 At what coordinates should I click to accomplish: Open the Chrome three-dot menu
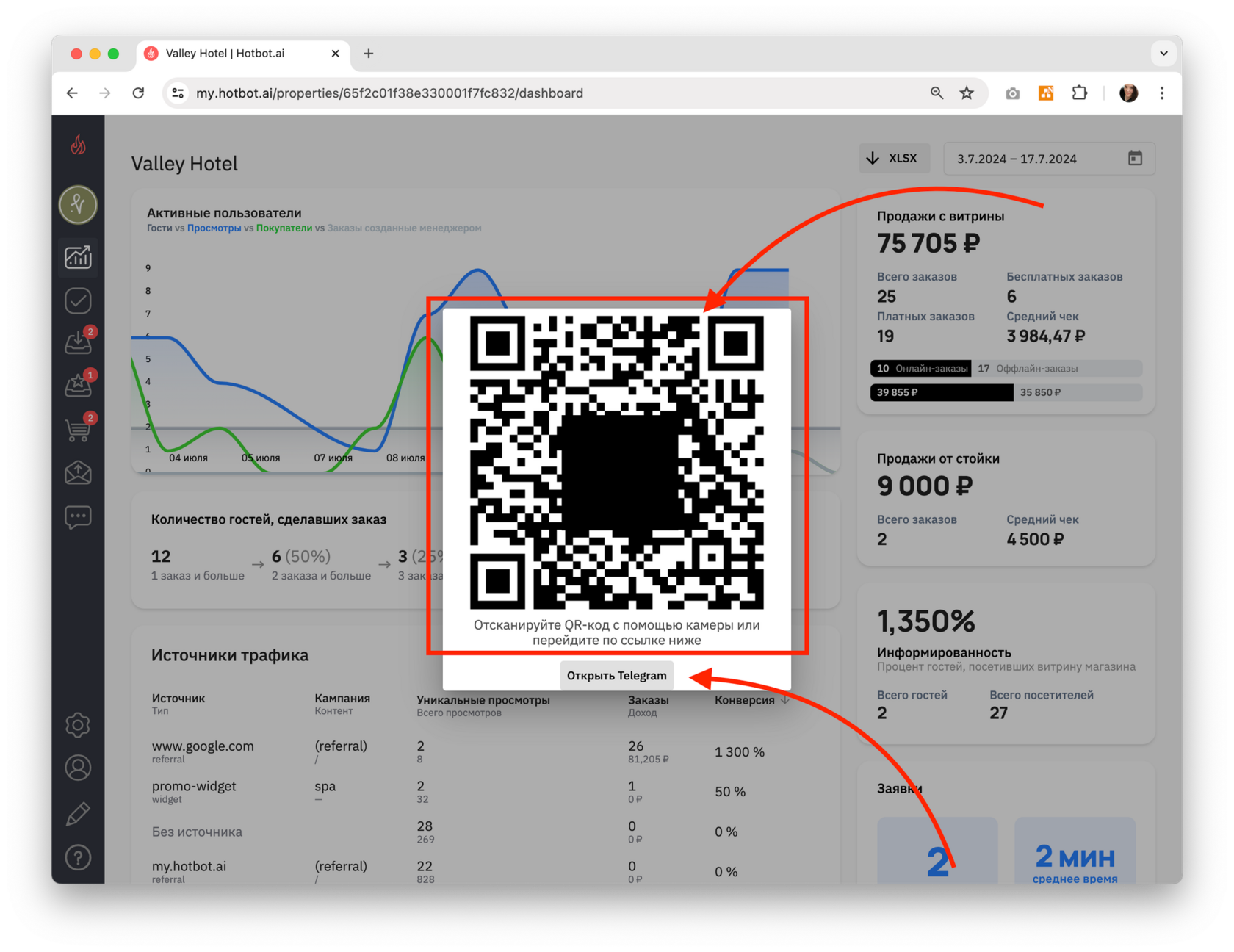pyautogui.click(x=1162, y=93)
